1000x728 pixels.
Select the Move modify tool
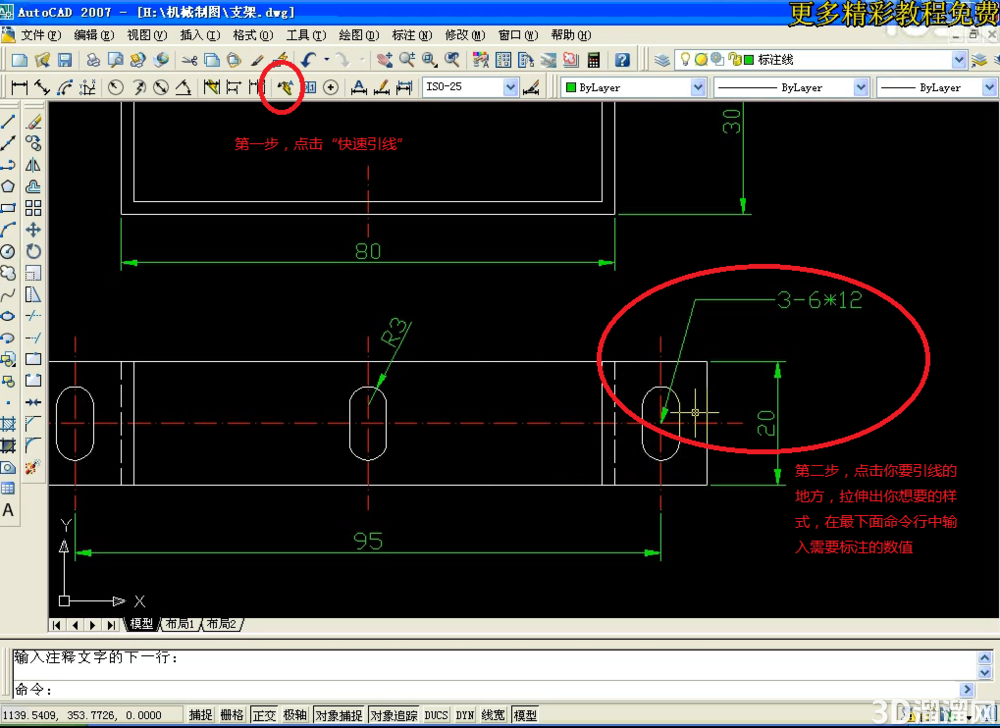pos(33,229)
